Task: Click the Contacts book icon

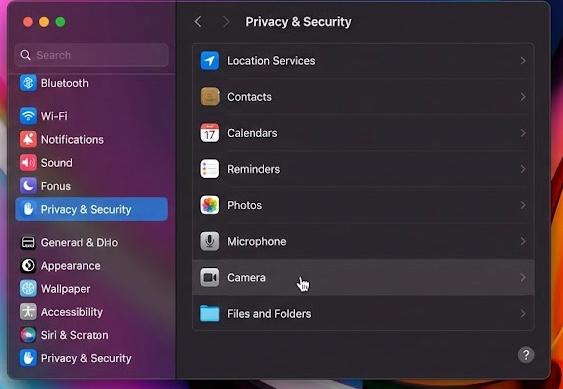Action: coord(210,97)
